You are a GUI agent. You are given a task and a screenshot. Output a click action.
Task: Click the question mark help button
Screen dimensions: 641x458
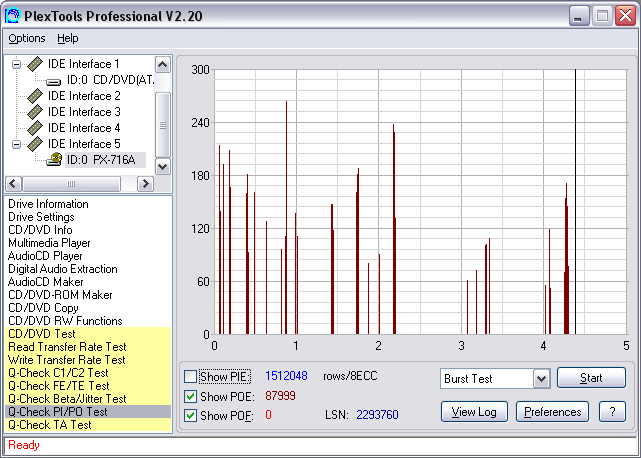point(612,412)
